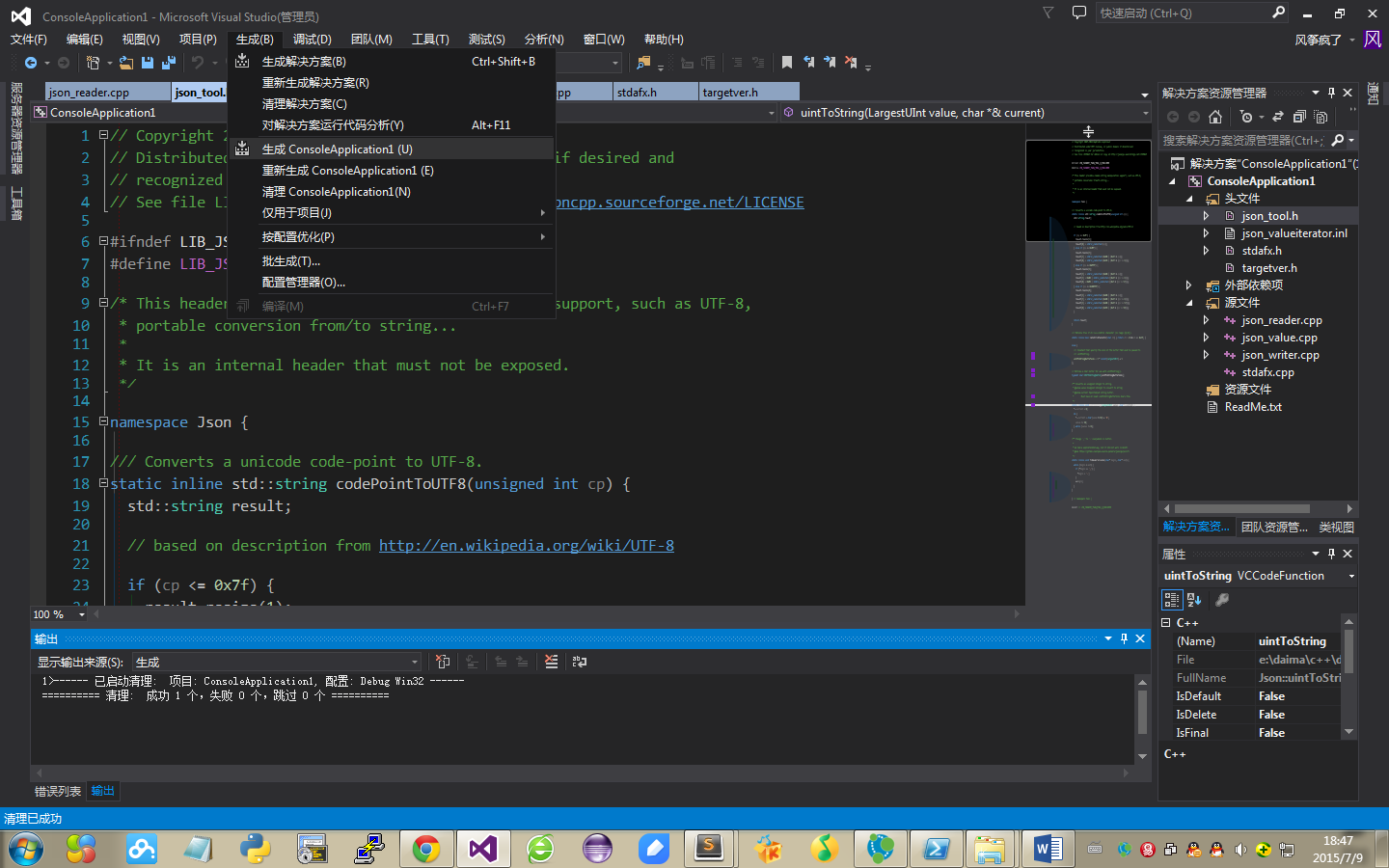Click the Alphabetical sort icon in Properties
1389x868 pixels.
(x=1194, y=600)
